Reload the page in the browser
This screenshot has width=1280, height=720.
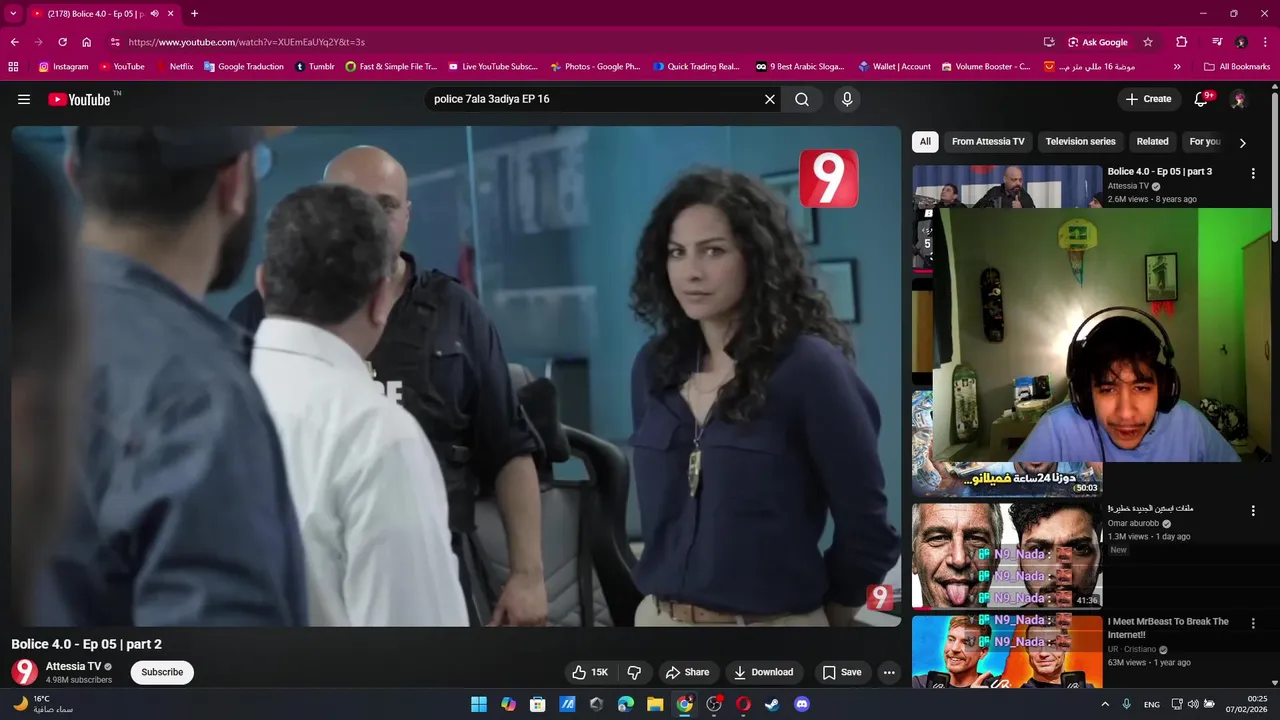(x=62, y=42)
